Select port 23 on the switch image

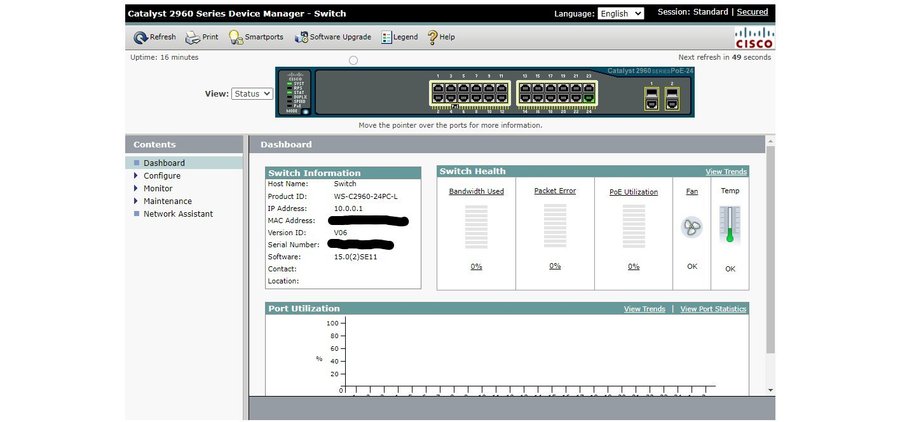click(x=589, y=88)
